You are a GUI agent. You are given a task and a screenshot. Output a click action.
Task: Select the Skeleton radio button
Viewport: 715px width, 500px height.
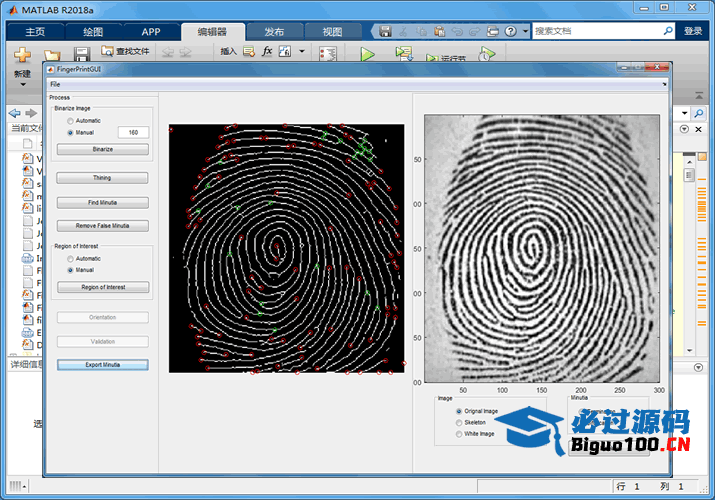coord(459,423)
